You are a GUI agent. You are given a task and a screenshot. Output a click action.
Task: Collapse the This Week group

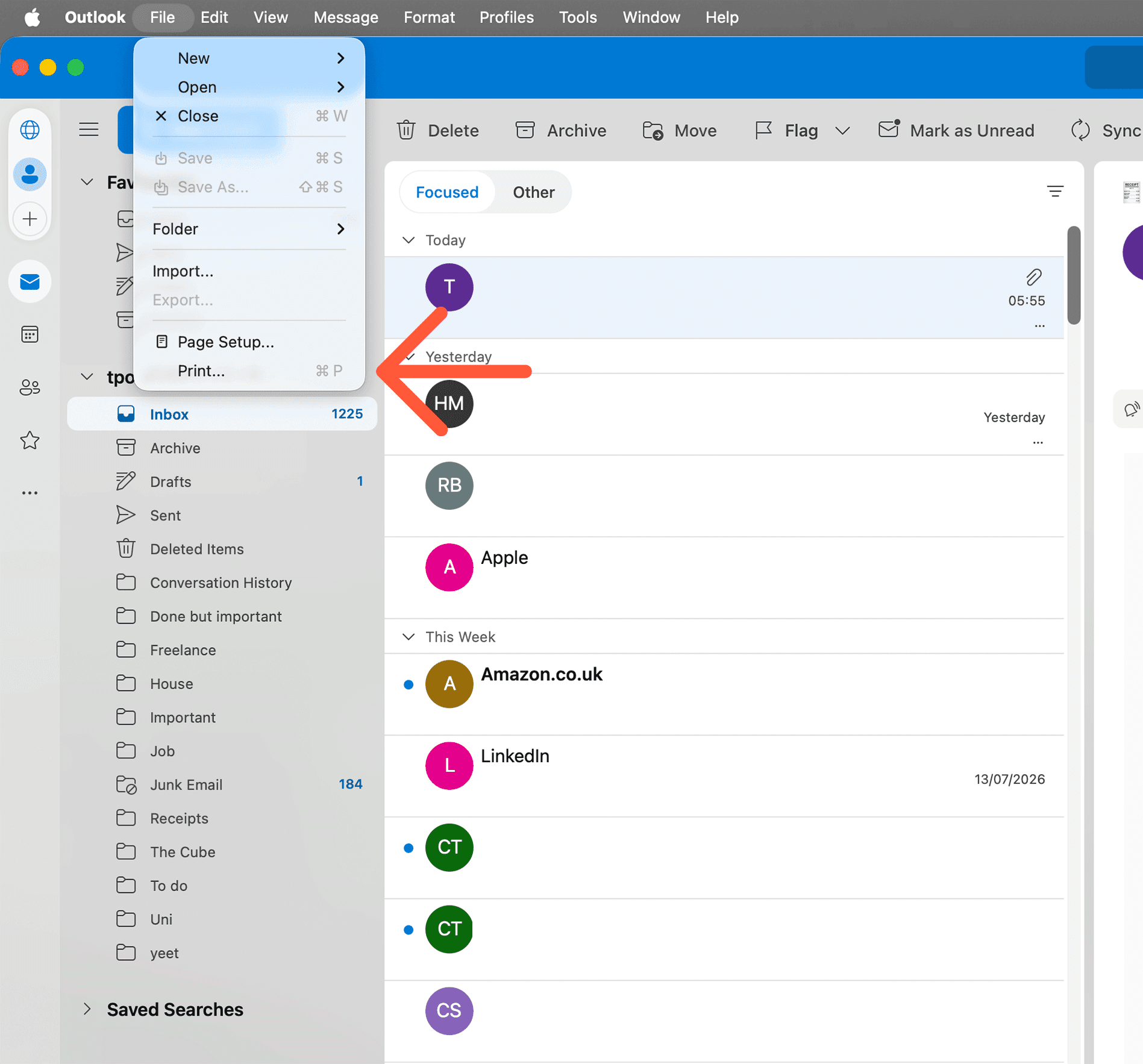click(409, 637)
